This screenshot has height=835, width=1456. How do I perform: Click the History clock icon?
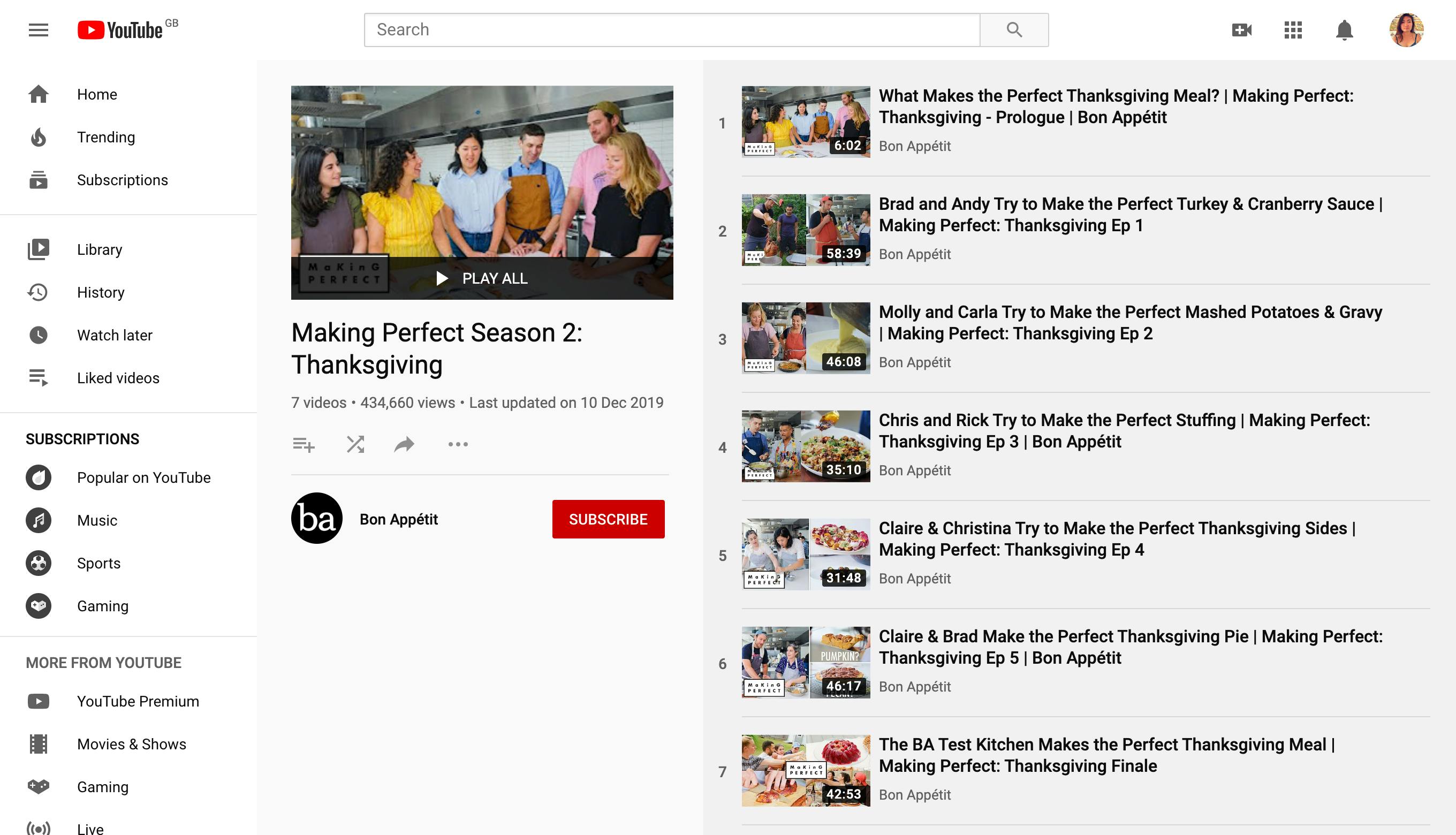[x=39, y=292]
